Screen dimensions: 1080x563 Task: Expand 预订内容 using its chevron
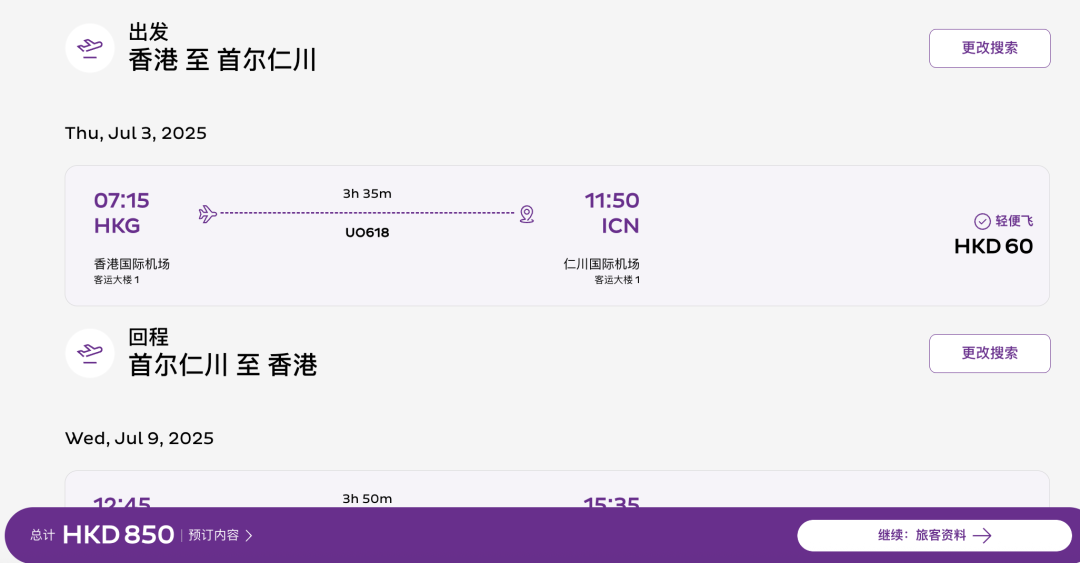(x=249, y=535)
